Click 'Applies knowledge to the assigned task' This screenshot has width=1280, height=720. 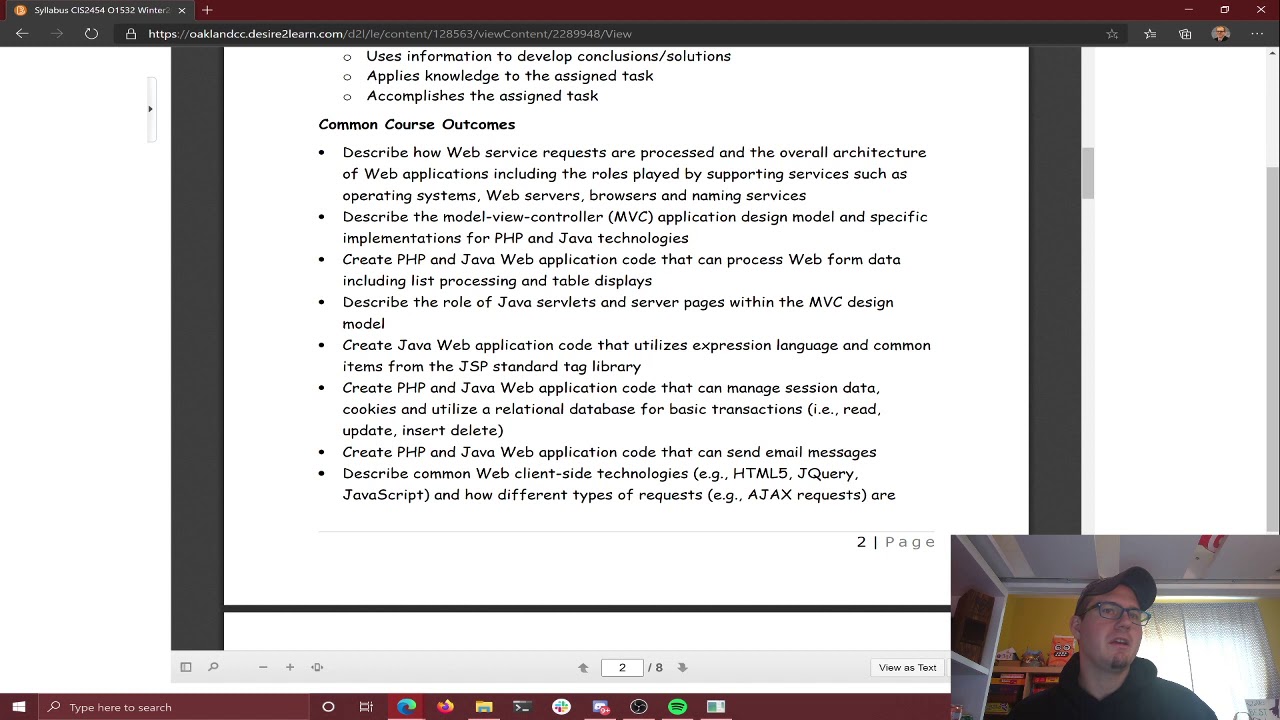pos(509,76)
